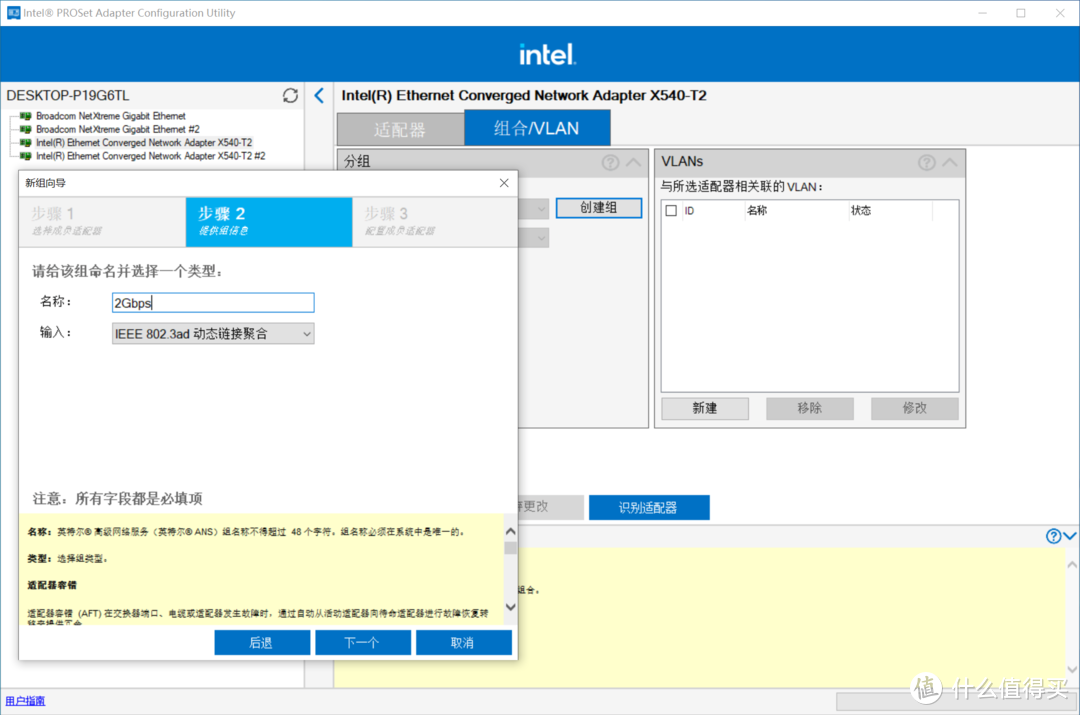Switch to the 适配器 tab
The height and width of the screenshot is (715, 1080).
click(399, 128)
